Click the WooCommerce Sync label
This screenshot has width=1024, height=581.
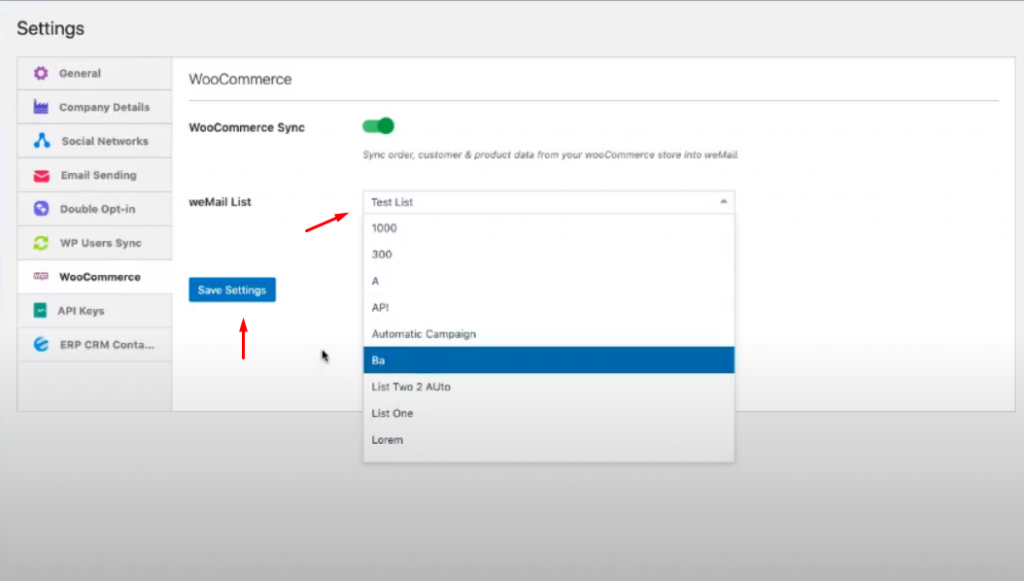coord(247,127)
